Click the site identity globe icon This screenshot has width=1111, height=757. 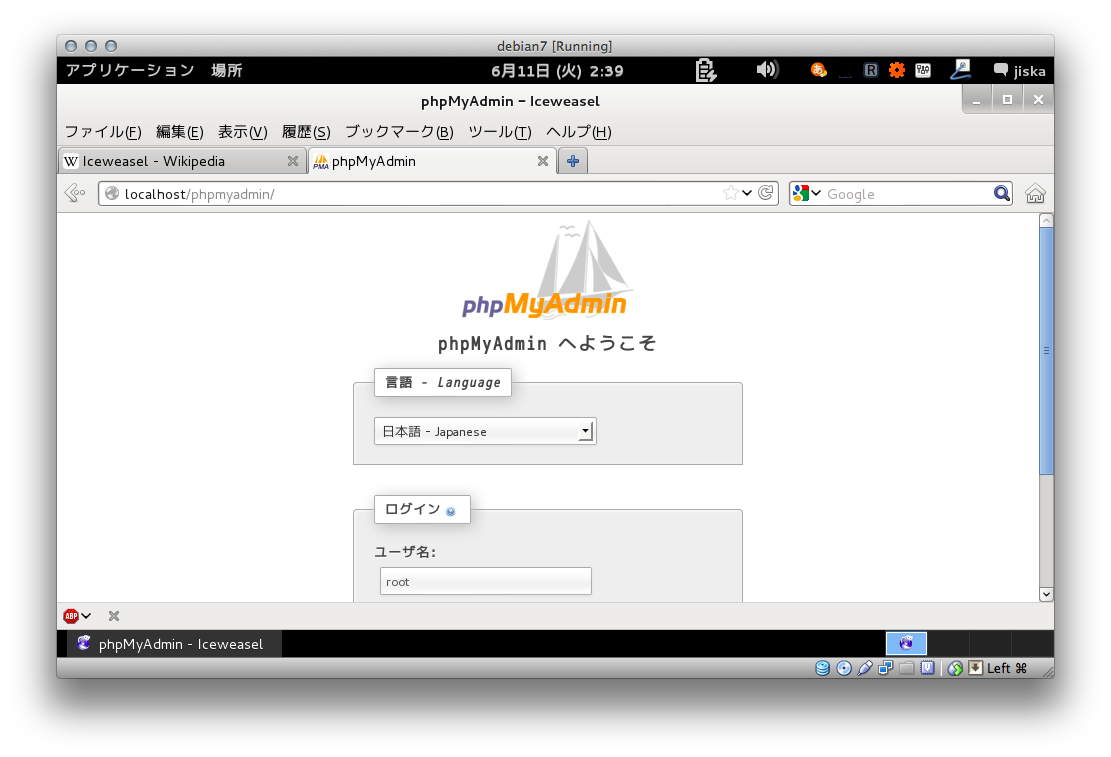point(111,194)
